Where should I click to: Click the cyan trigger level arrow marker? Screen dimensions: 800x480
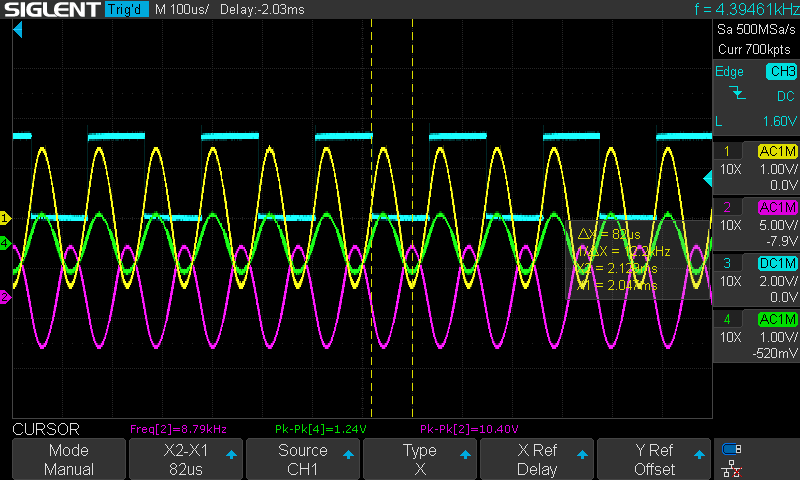tap(707, 178)
